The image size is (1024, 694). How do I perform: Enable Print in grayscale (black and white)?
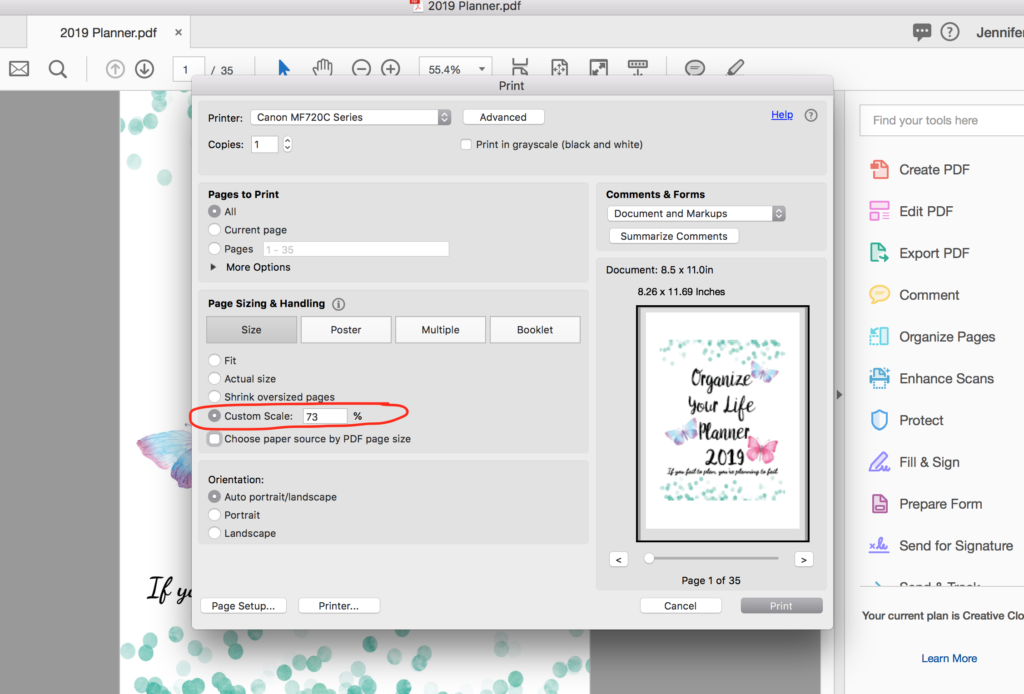(465, 143)
